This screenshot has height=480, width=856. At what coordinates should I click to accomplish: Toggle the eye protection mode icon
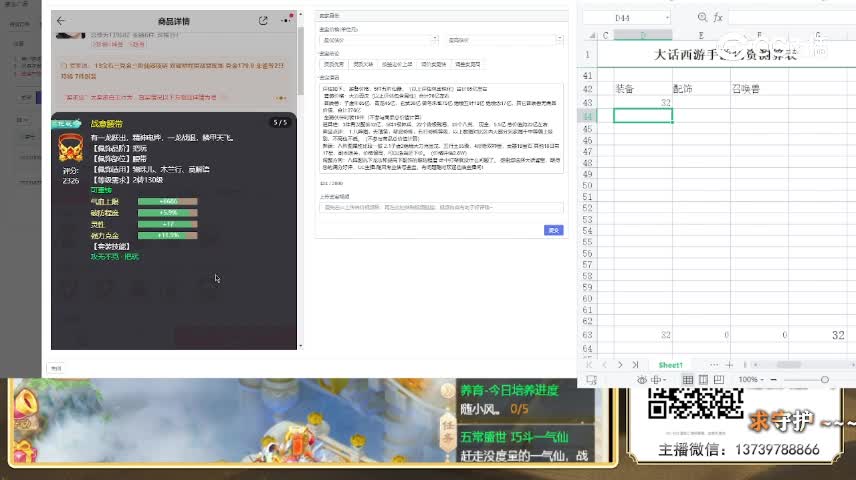(x=641, y=380)
